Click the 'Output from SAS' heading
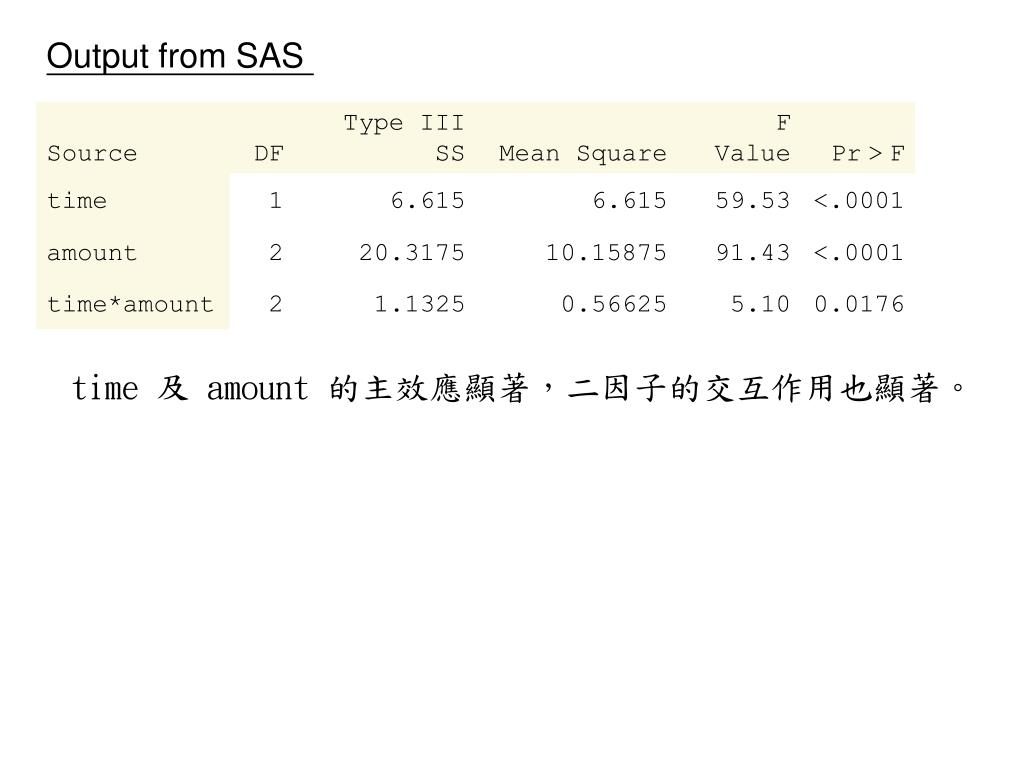This screenshot has width=1024, height=768. coord(175,56)
